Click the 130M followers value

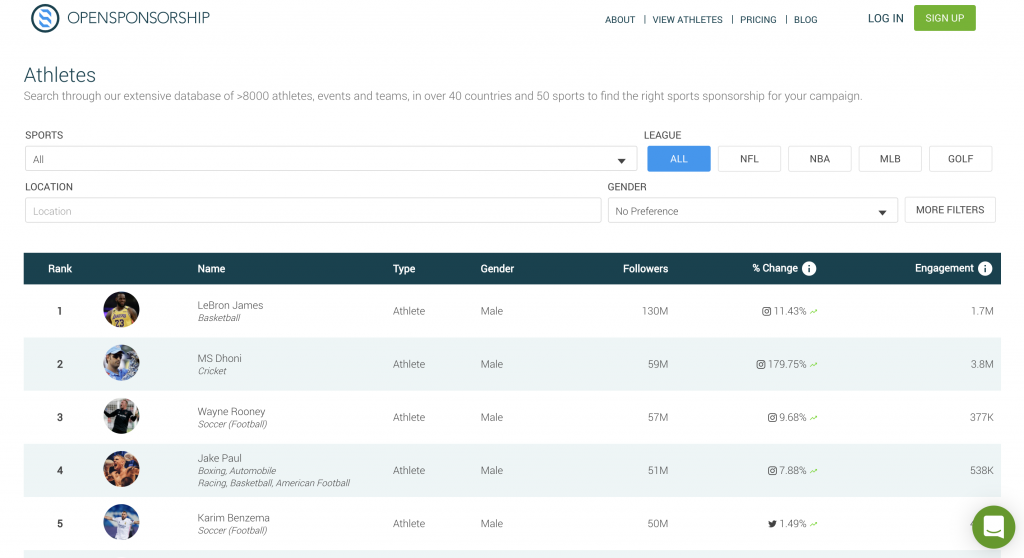[x=654, y=311]
